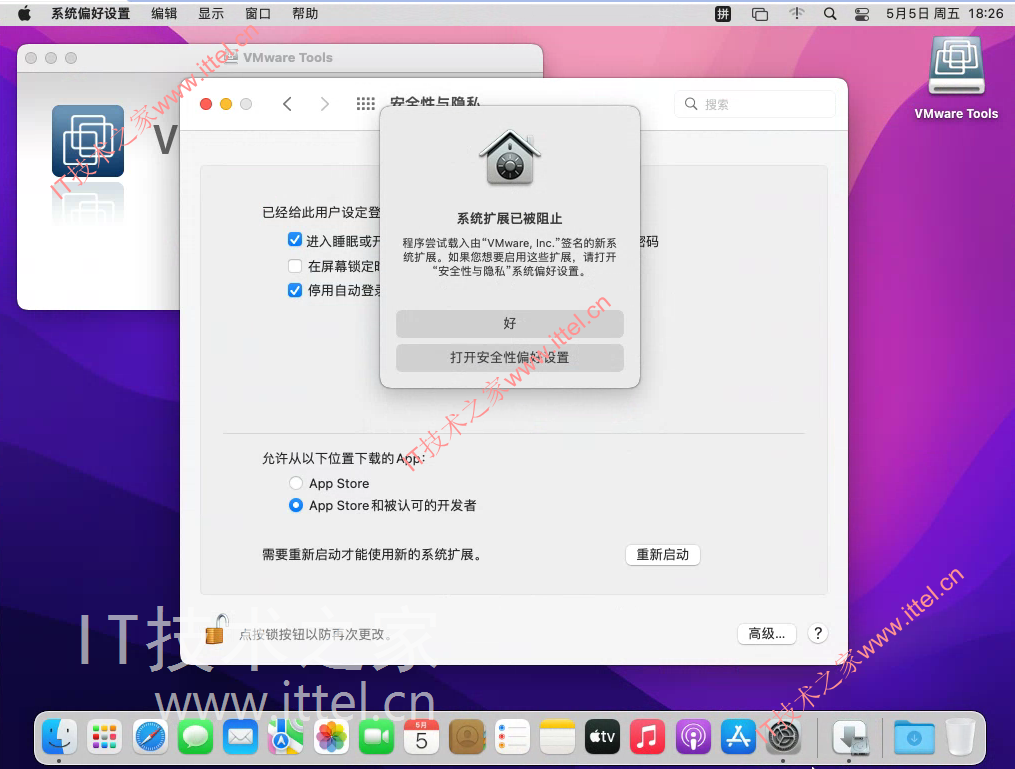Open the 窗口 menu
The height and width of the screenshot is (769, 1015).
tap(258, 14)
